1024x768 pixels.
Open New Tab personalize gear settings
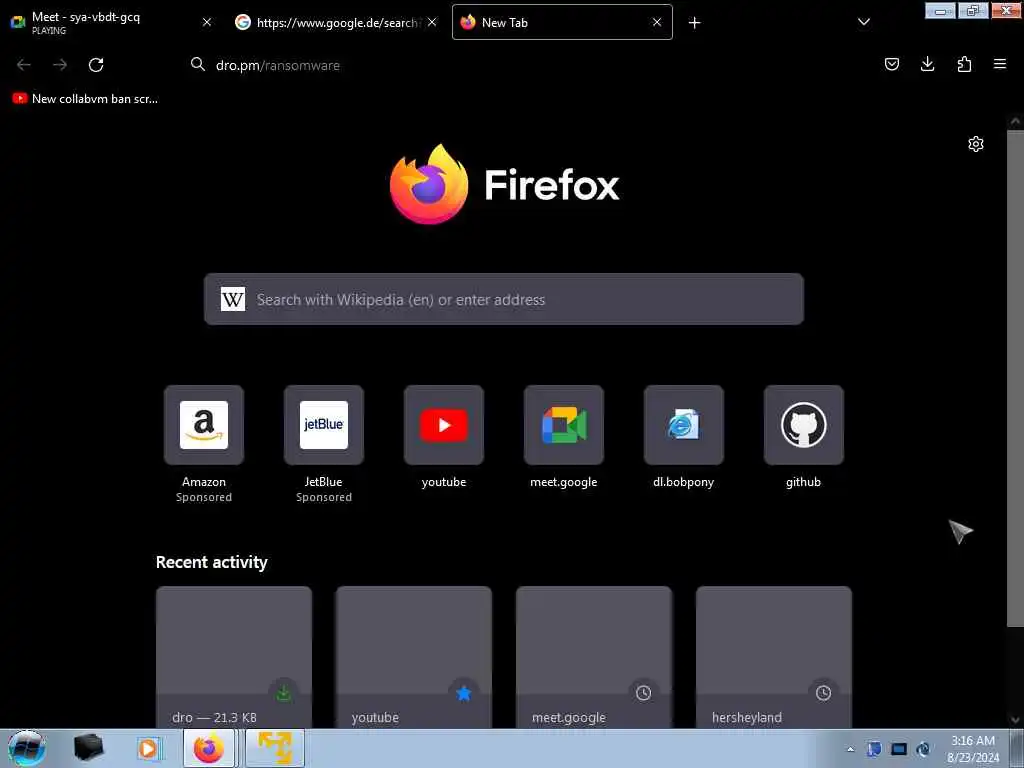coord(976,144)
